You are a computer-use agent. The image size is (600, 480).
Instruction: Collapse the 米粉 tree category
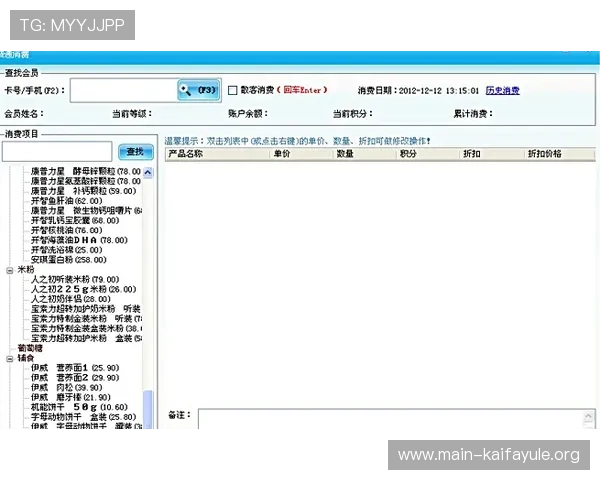10,270
